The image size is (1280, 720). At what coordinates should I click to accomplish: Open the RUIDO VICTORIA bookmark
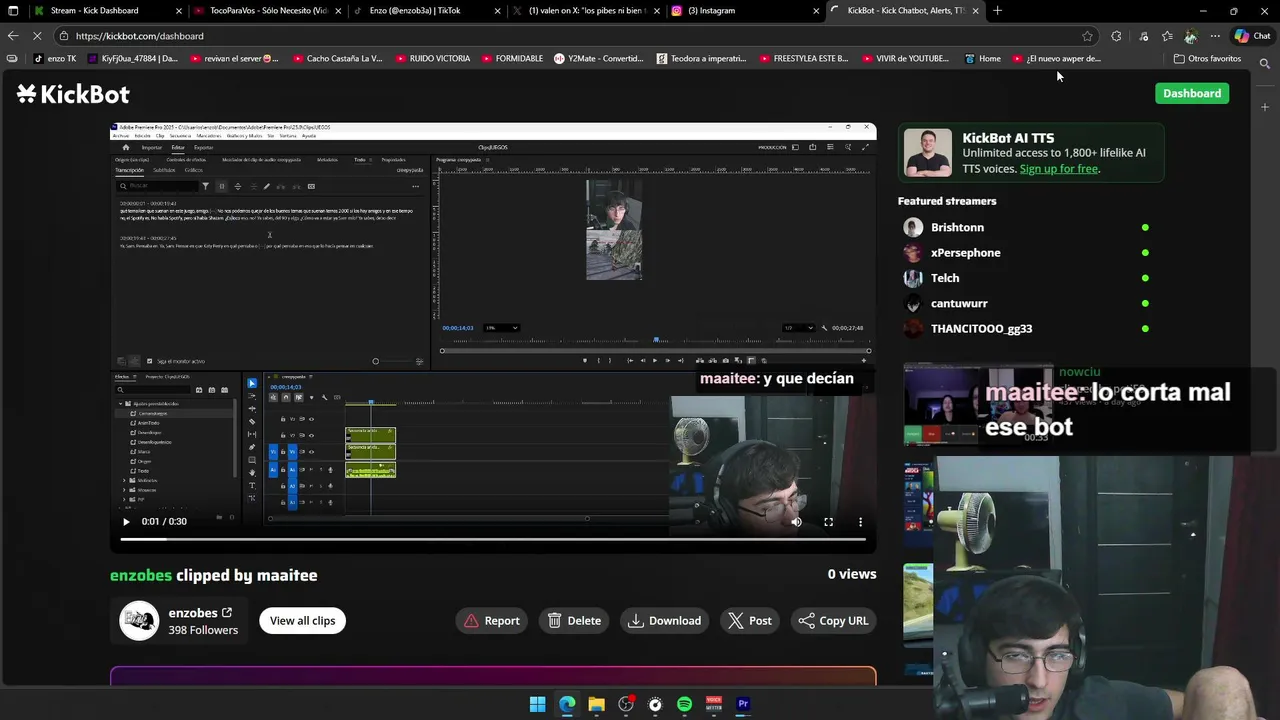pos(432,58)
